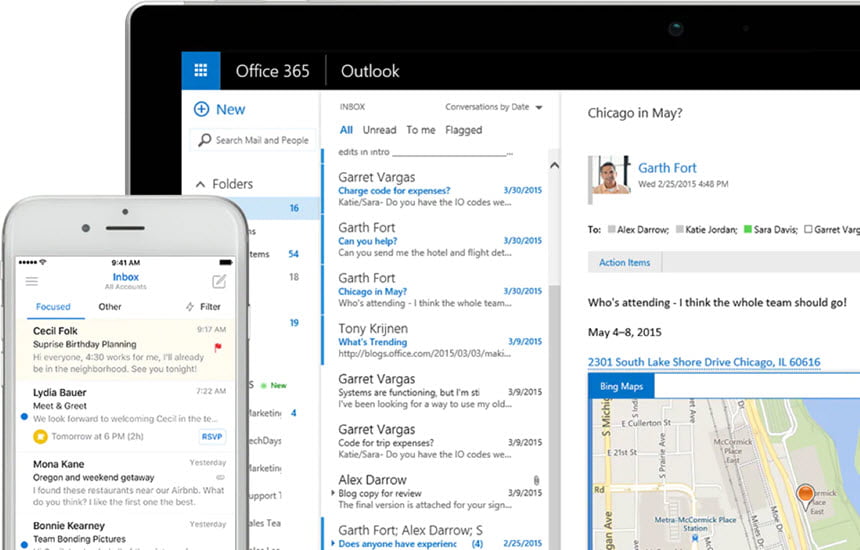This screenshot has width=860, height=550.
Task: Open the 2301 South Lake Shore Drive link
Action: (x=704, y=362)
